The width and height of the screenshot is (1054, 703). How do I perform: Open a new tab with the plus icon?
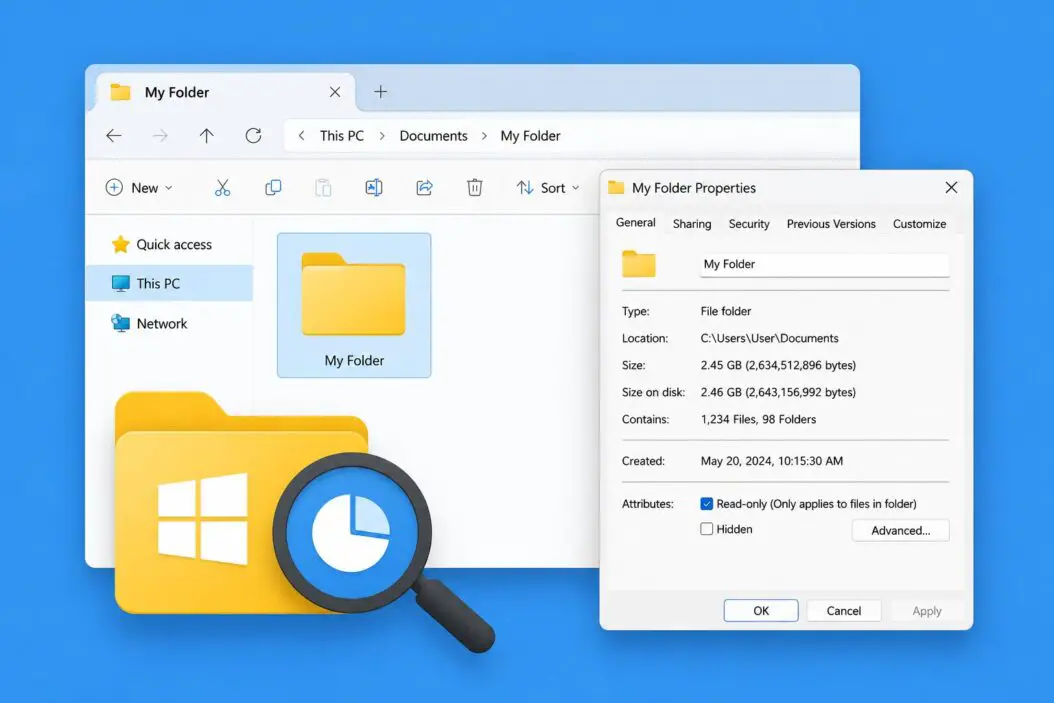[380, 92]
